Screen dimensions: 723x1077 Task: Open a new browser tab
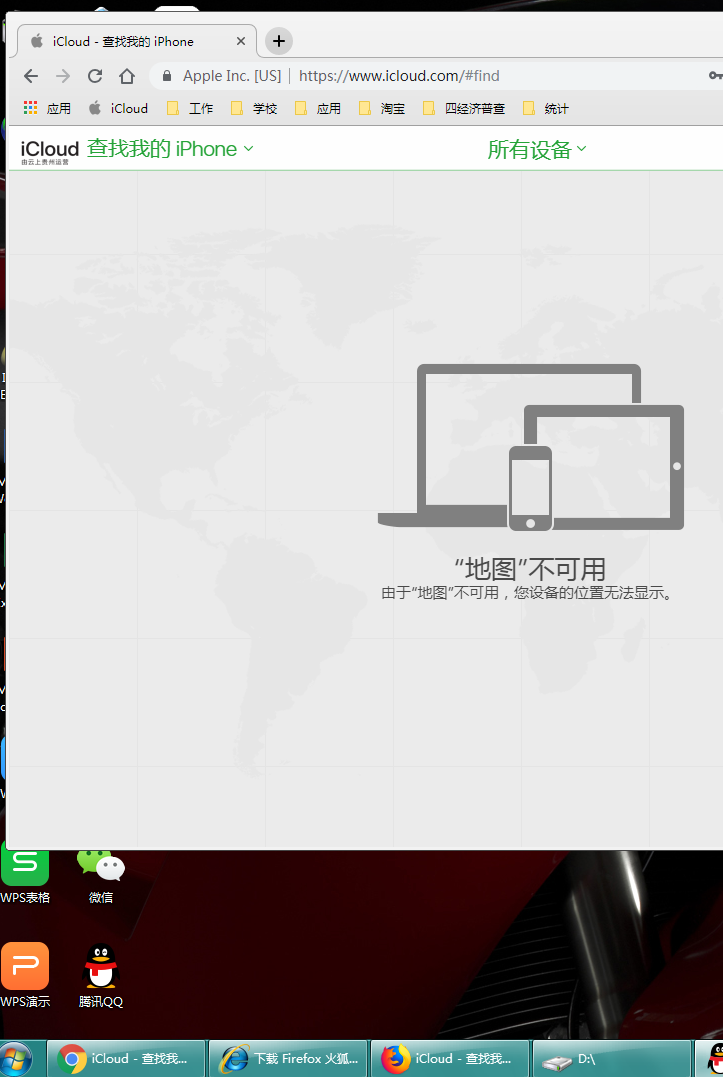(x=279, y=41)
